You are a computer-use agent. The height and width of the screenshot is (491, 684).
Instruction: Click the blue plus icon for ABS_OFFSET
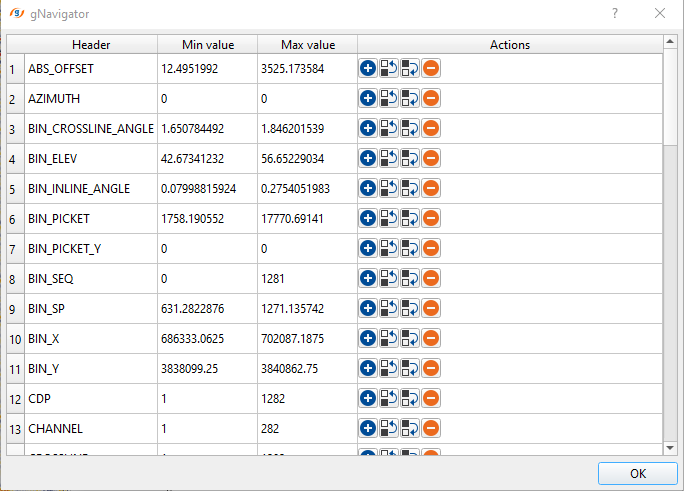(x=368, y=68)
